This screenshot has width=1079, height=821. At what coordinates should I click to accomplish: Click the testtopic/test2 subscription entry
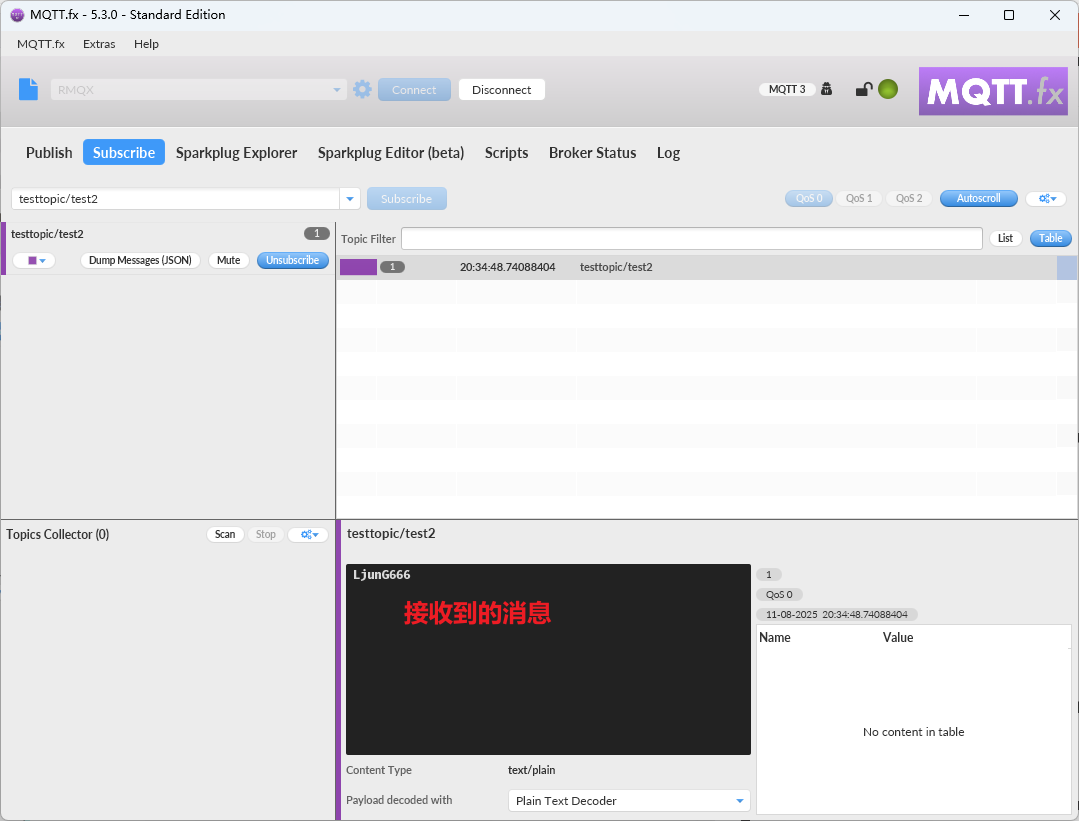click(169, 248)
